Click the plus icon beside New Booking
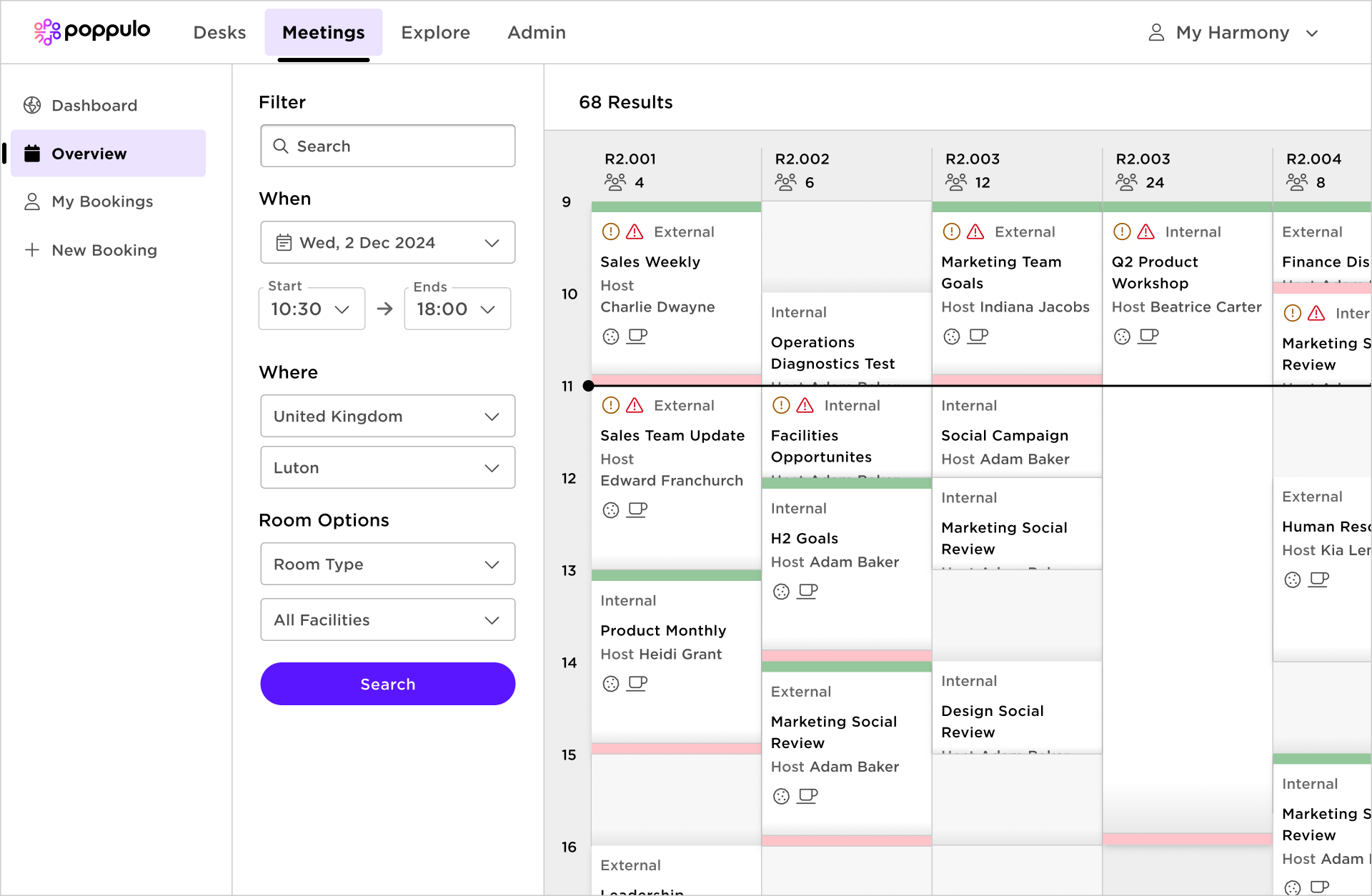This screenshot has width=1372, height=896. click(x=32, y=250)
